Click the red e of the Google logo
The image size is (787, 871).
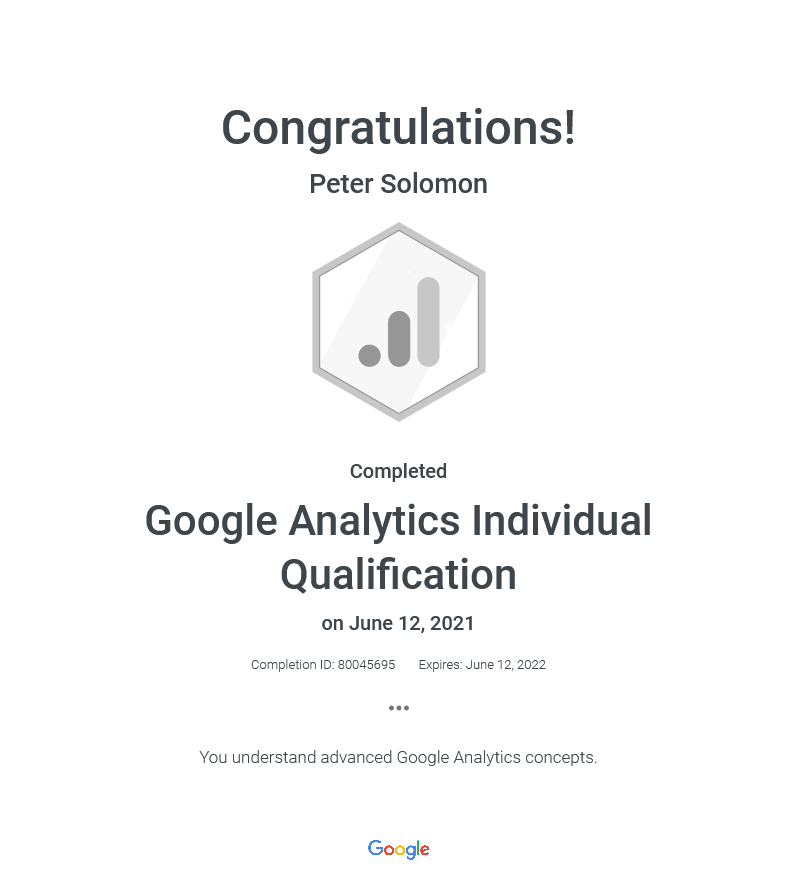(424, 850)
